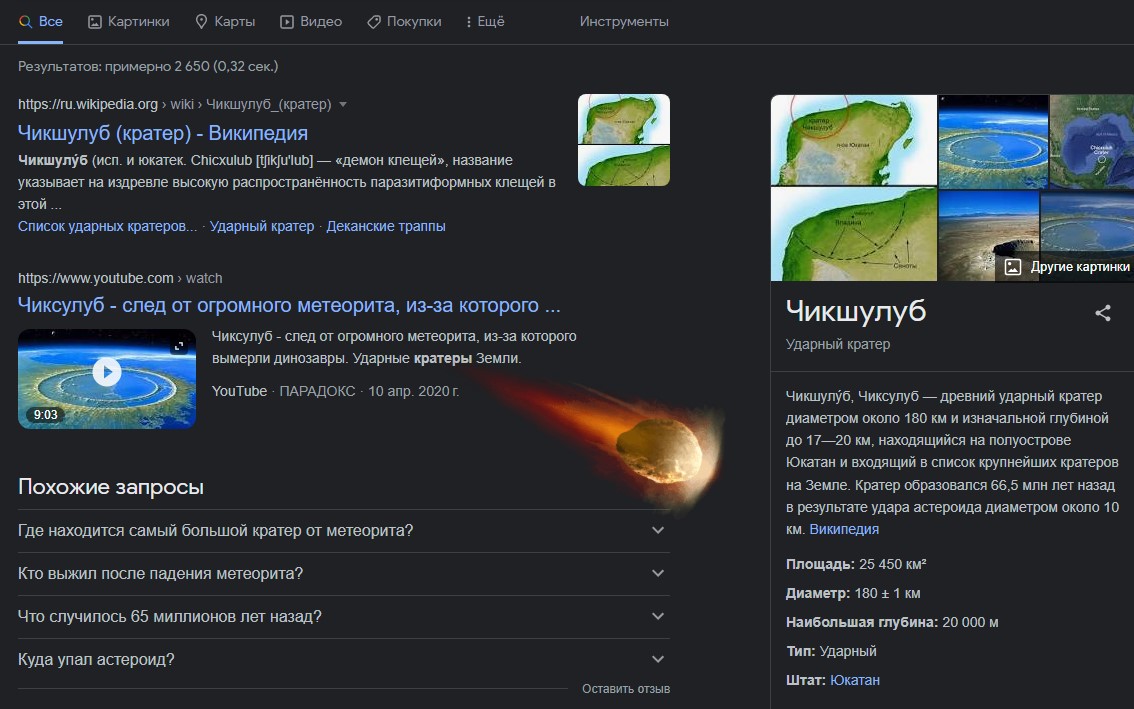The height and width of the screenshot is (709, 1134).
Task: Open the Wikipedia result options arrow
Action: [343, 104]
